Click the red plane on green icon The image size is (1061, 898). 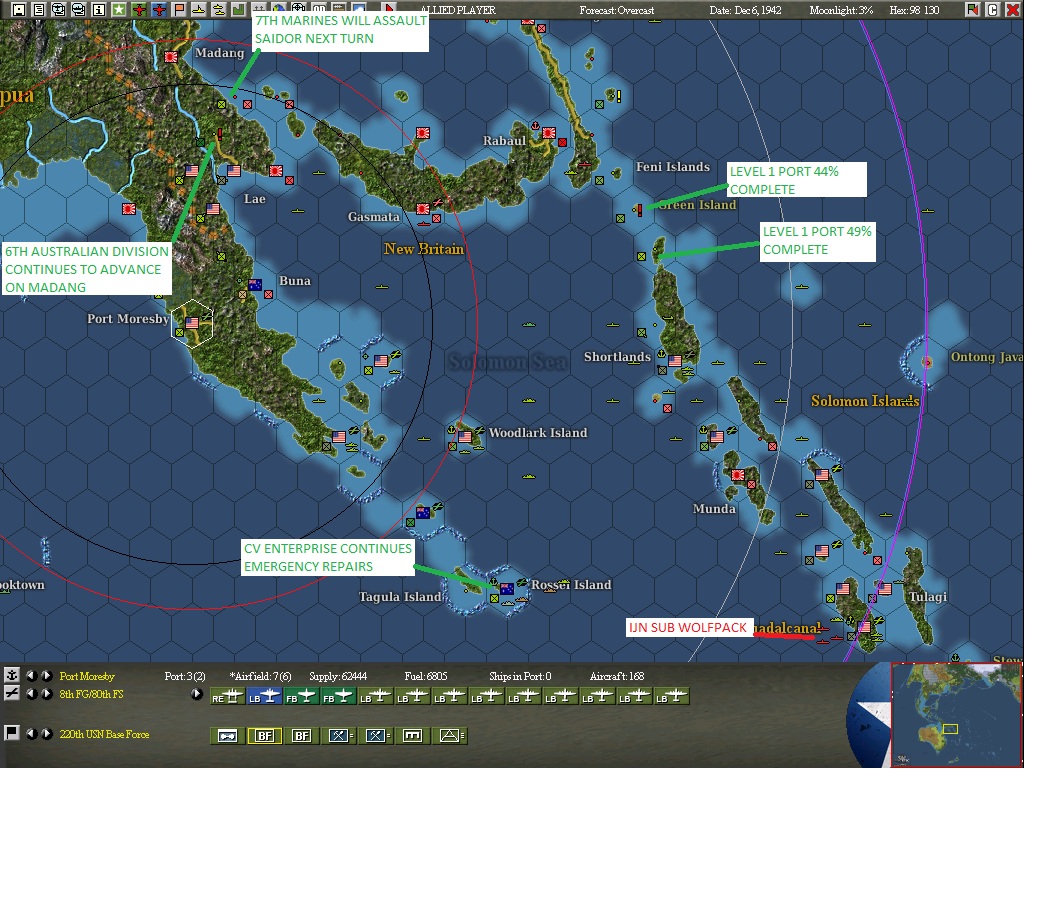[x=139, y=9]
